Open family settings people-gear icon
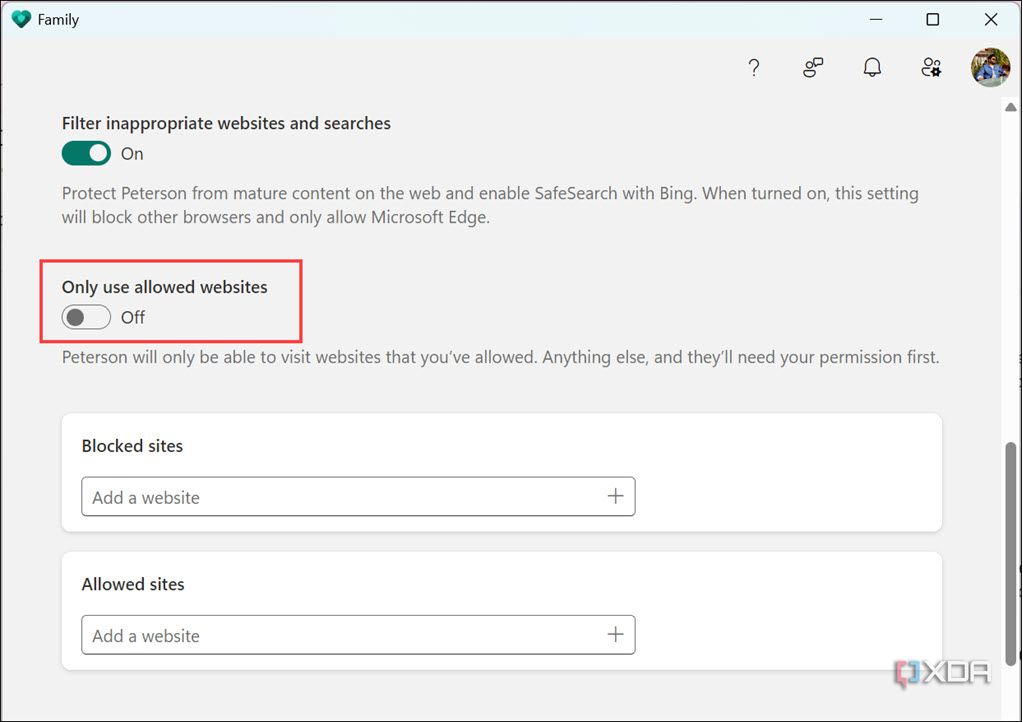Viewport: 1023px width, 722px height. click(931, 68)
